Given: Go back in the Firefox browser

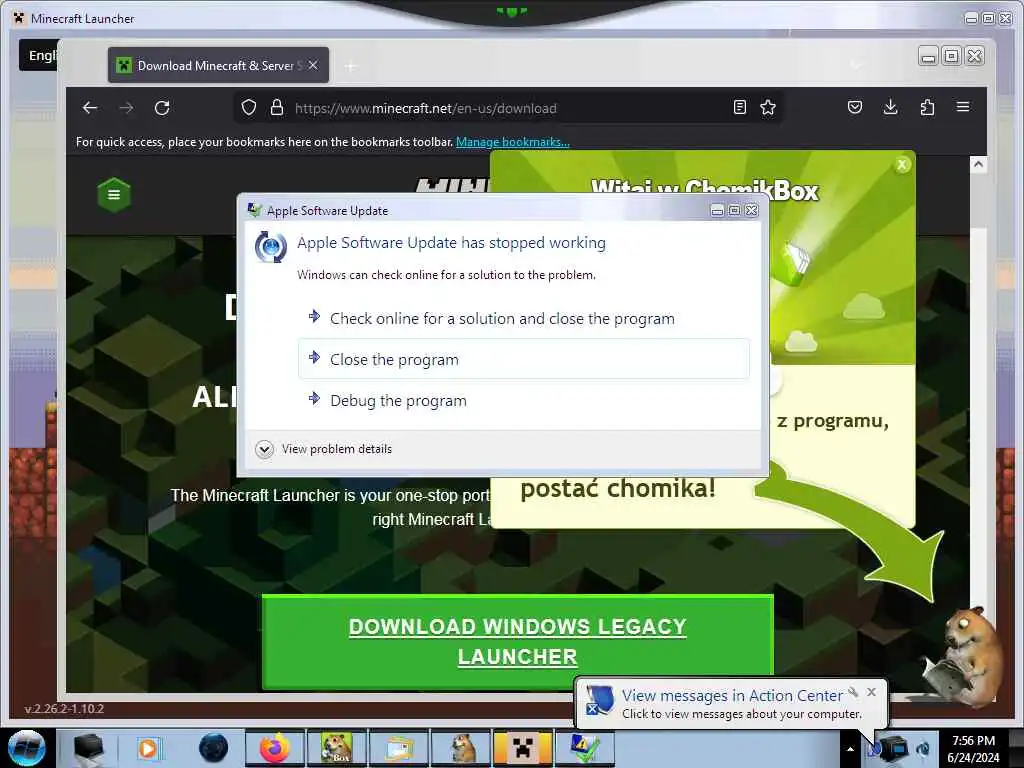Looking at the screenshot, I should point(90,108).
